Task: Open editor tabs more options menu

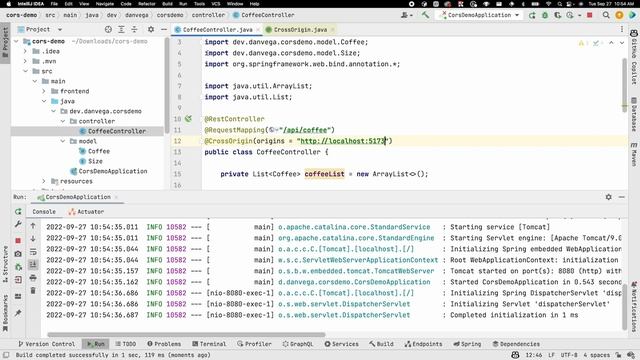Action: (x=622, y=29)
